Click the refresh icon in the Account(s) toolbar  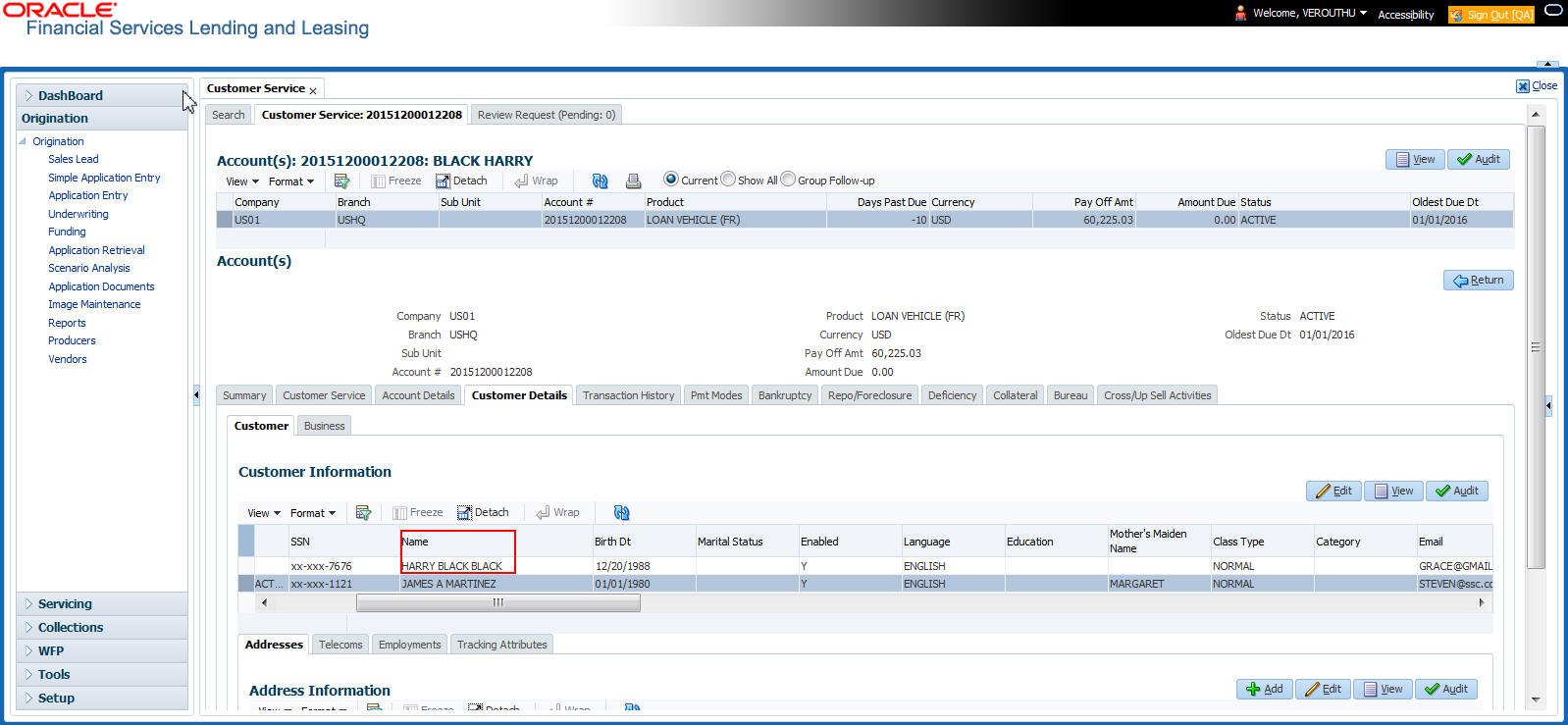[x=600, y=181]
